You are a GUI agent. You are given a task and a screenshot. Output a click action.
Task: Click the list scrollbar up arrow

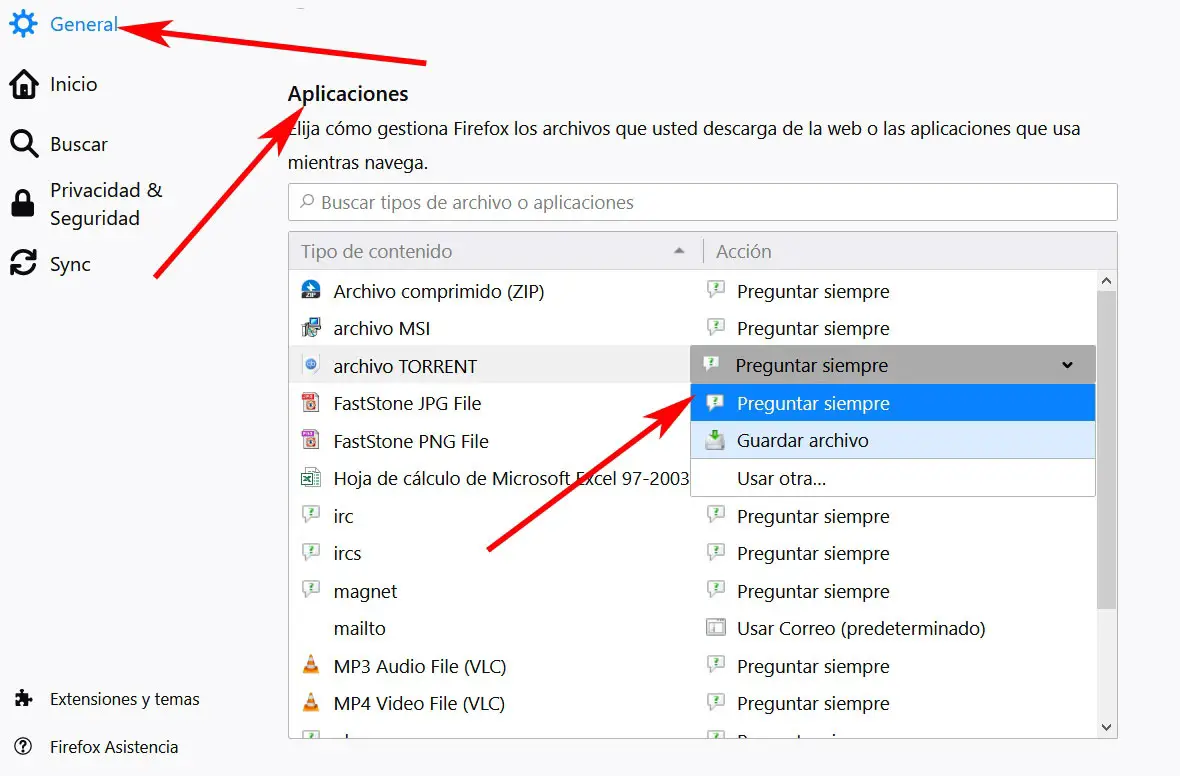(1106, 281)
